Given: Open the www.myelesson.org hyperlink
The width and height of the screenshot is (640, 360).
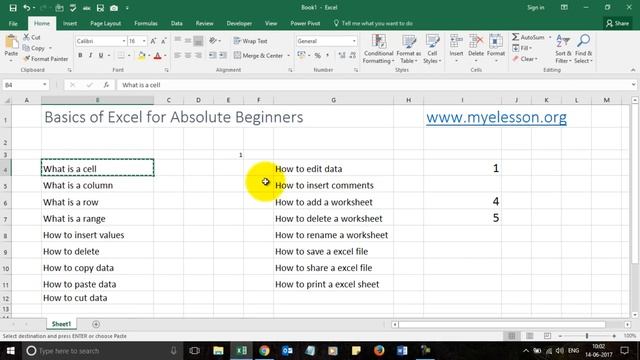Looking at the screenshot, I should coord(496,118).
